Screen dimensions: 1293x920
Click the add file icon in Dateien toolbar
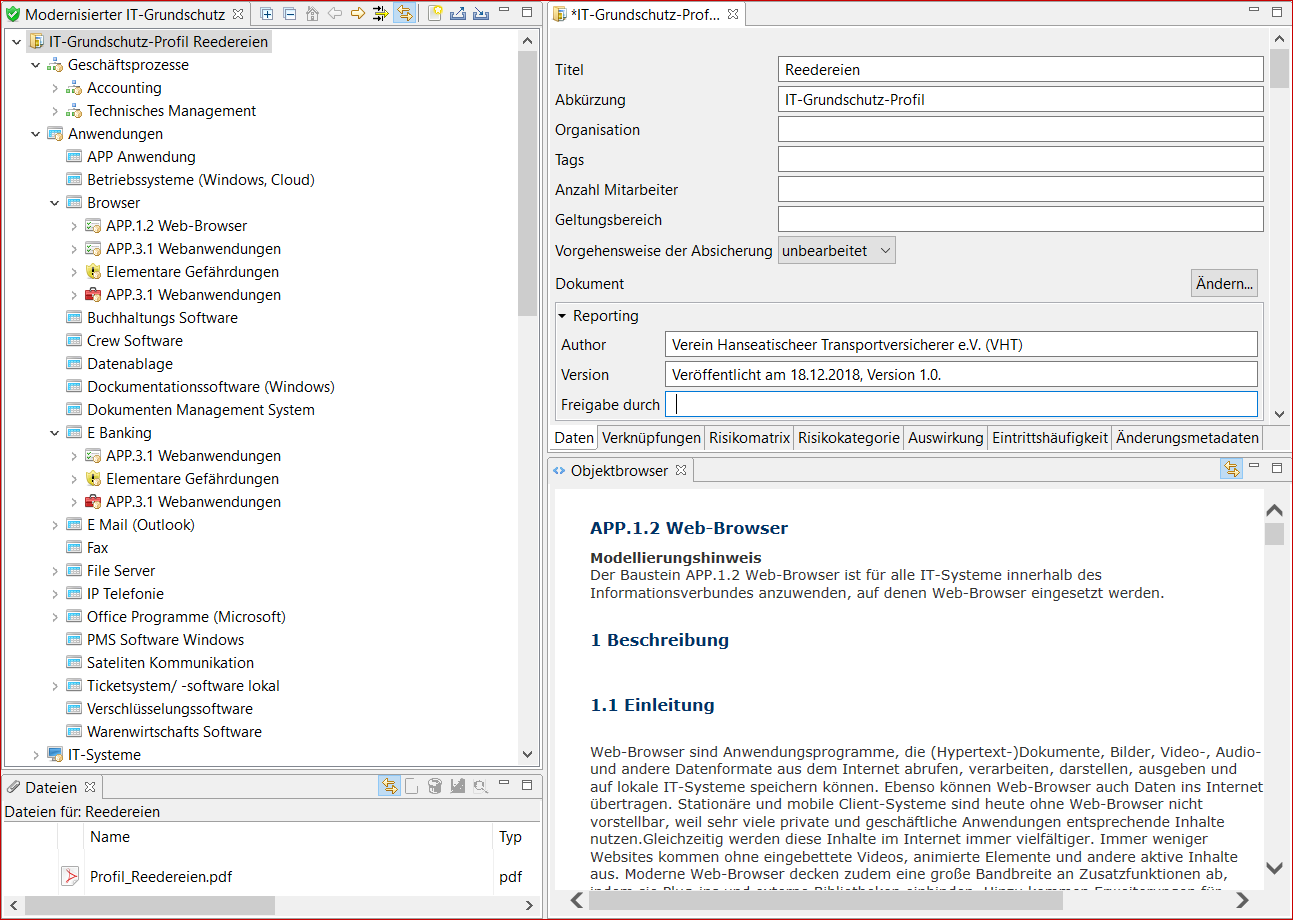pos(412,787)
